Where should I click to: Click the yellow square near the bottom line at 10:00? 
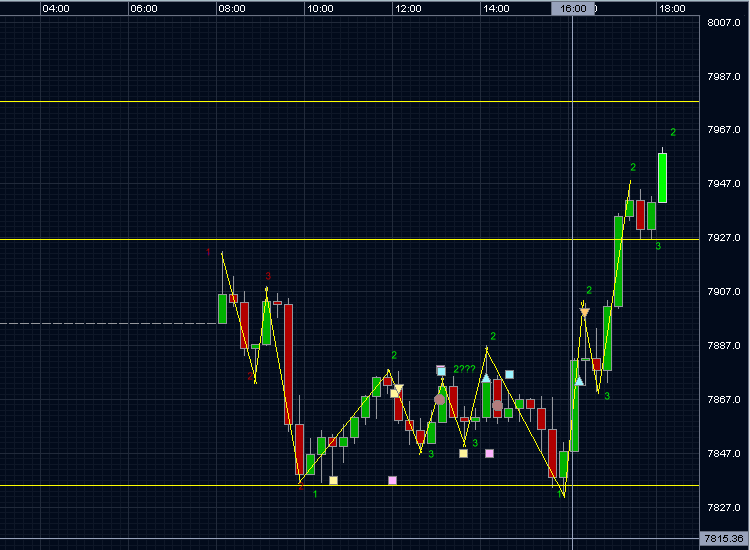(x=333, y=480)
